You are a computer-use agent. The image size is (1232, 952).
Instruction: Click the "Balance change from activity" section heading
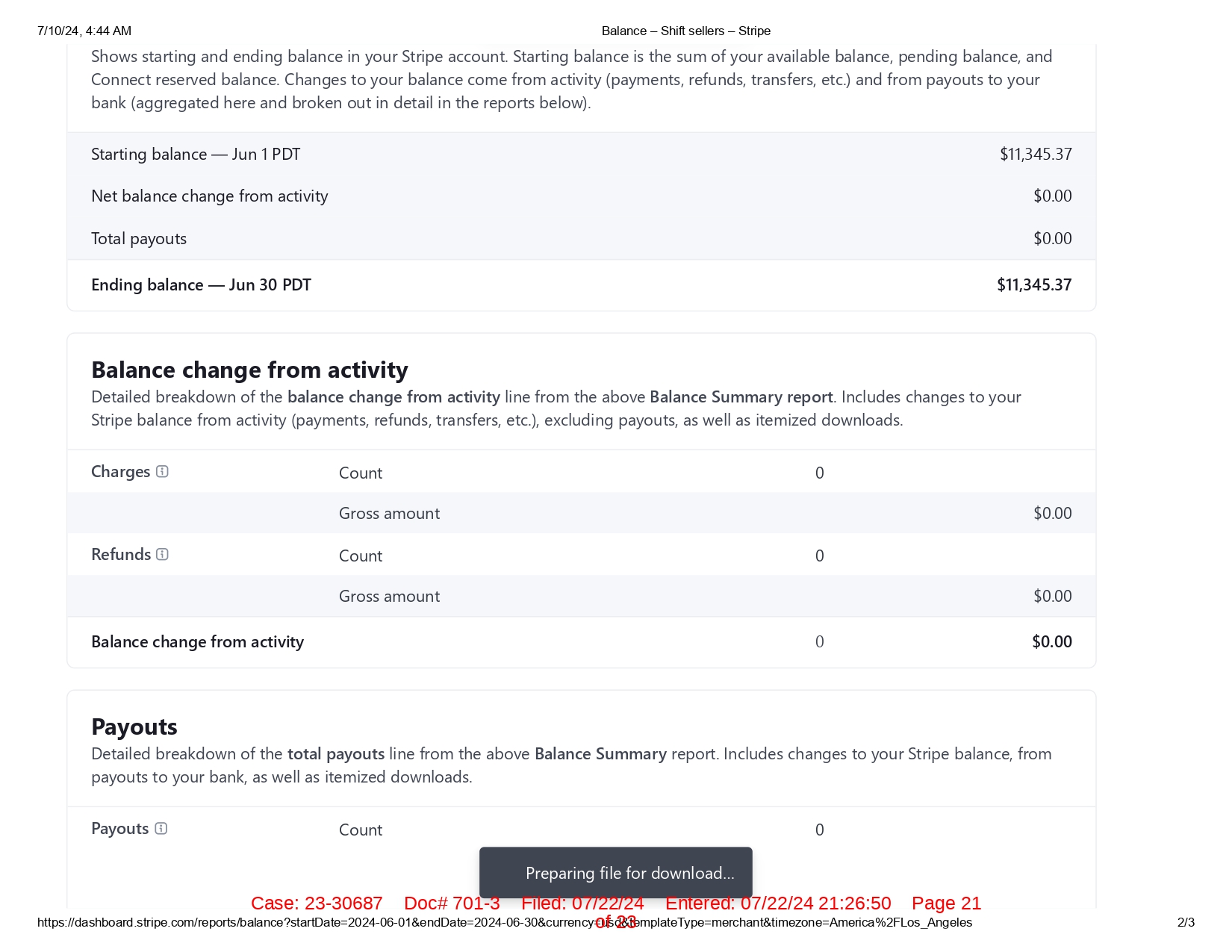(249, 370)
